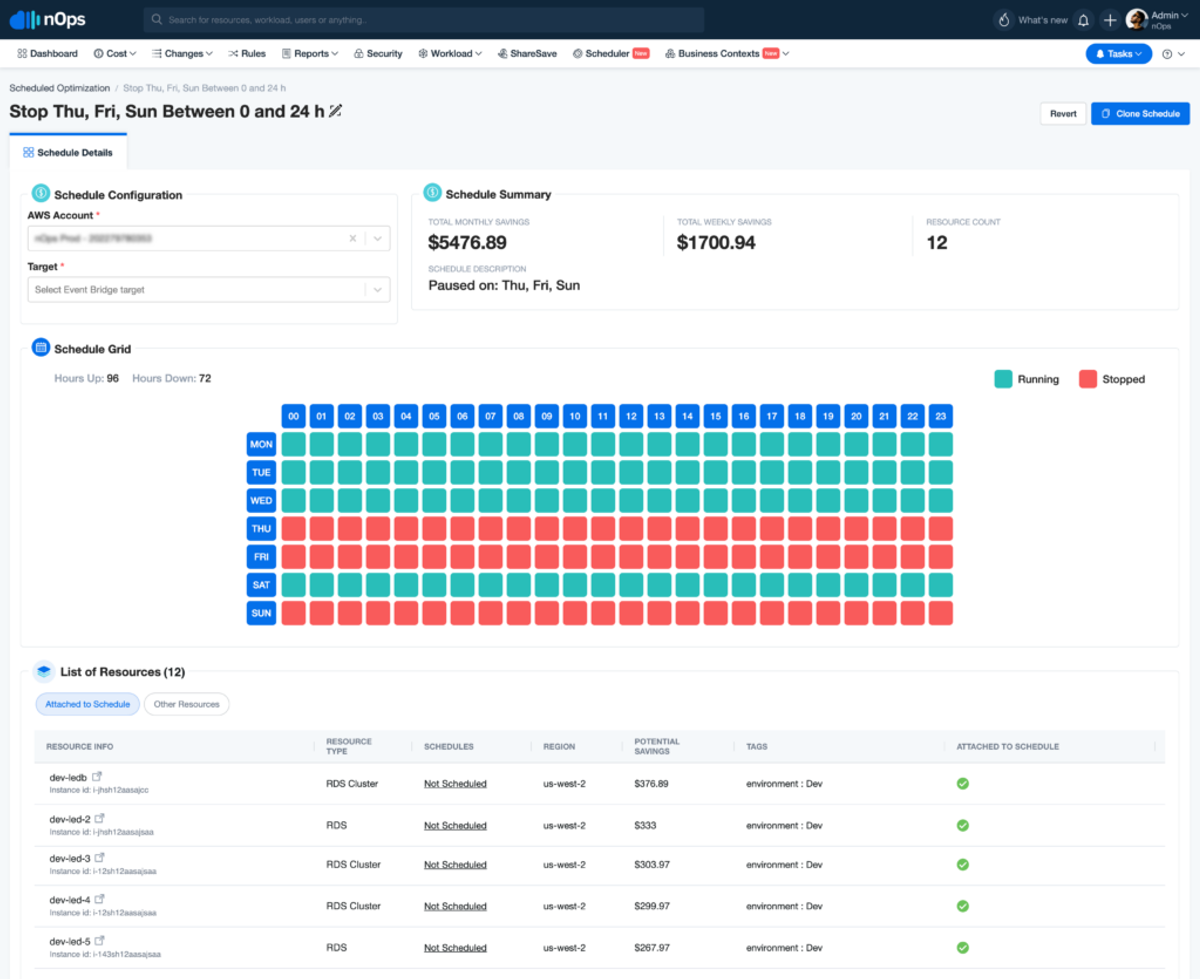Open notifications bell icon

(x=1083, y=20)
